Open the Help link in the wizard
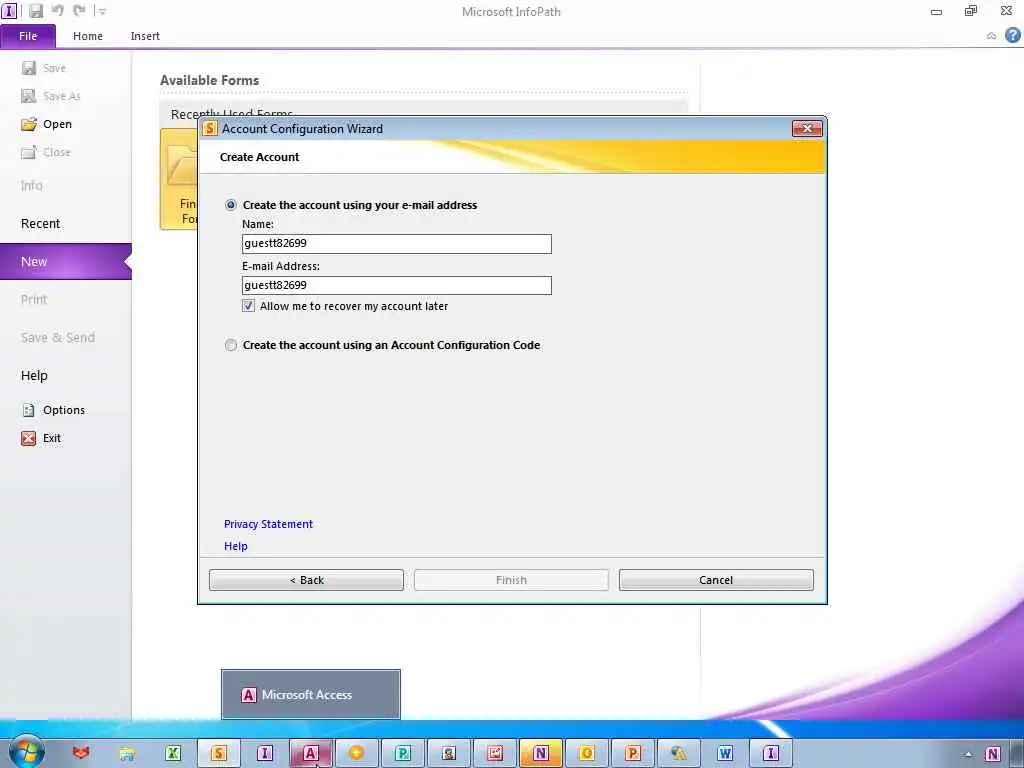The width and height of the screenshot is (1024, 768). pos(236,546)
